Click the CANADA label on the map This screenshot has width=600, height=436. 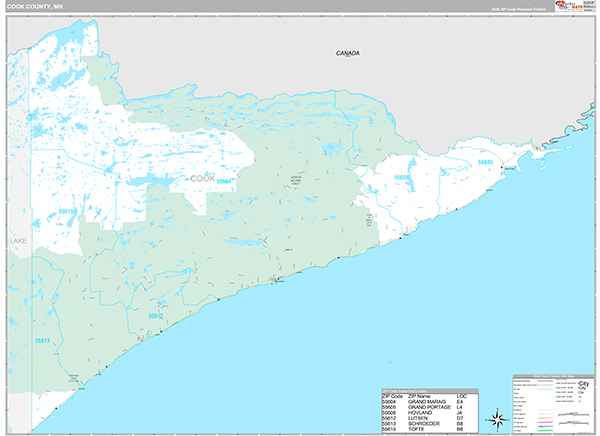347,53
